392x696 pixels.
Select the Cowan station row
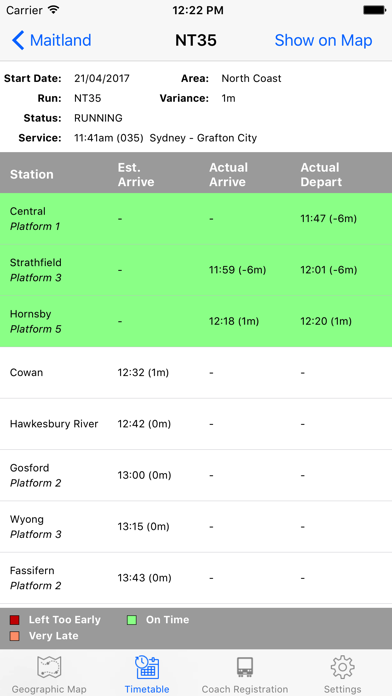point(196,373)
